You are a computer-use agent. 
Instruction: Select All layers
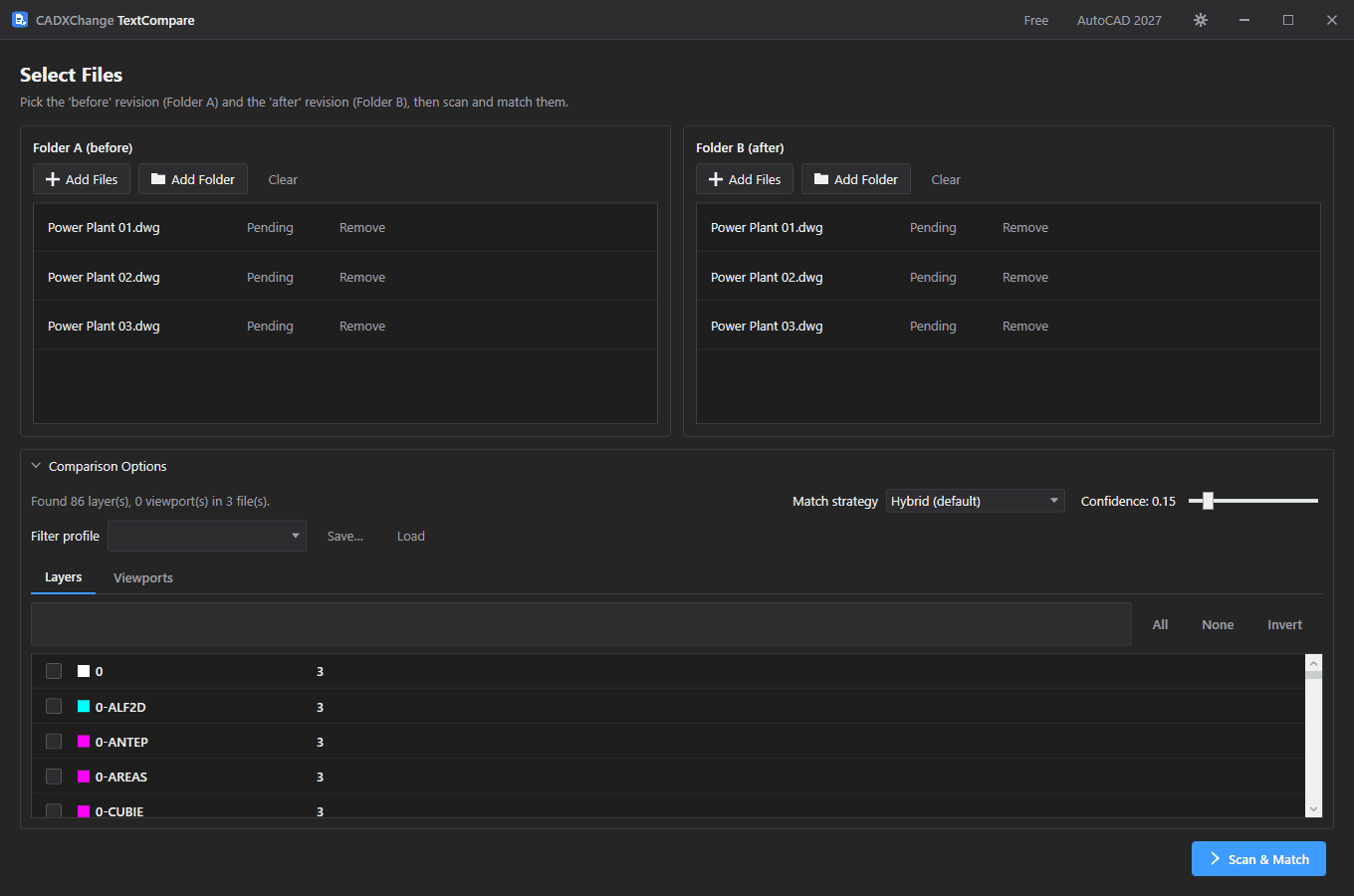1160,624
